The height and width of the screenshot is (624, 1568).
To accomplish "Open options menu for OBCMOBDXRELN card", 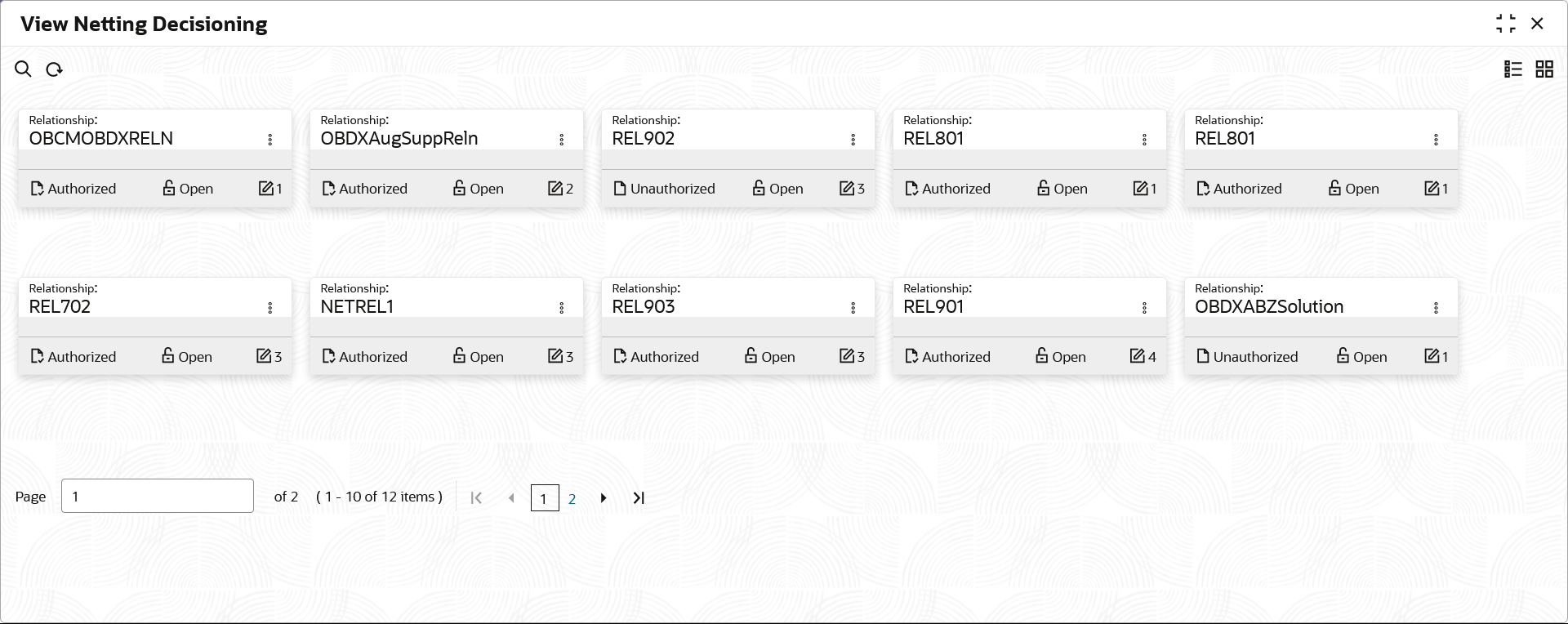I will point(270,140).
